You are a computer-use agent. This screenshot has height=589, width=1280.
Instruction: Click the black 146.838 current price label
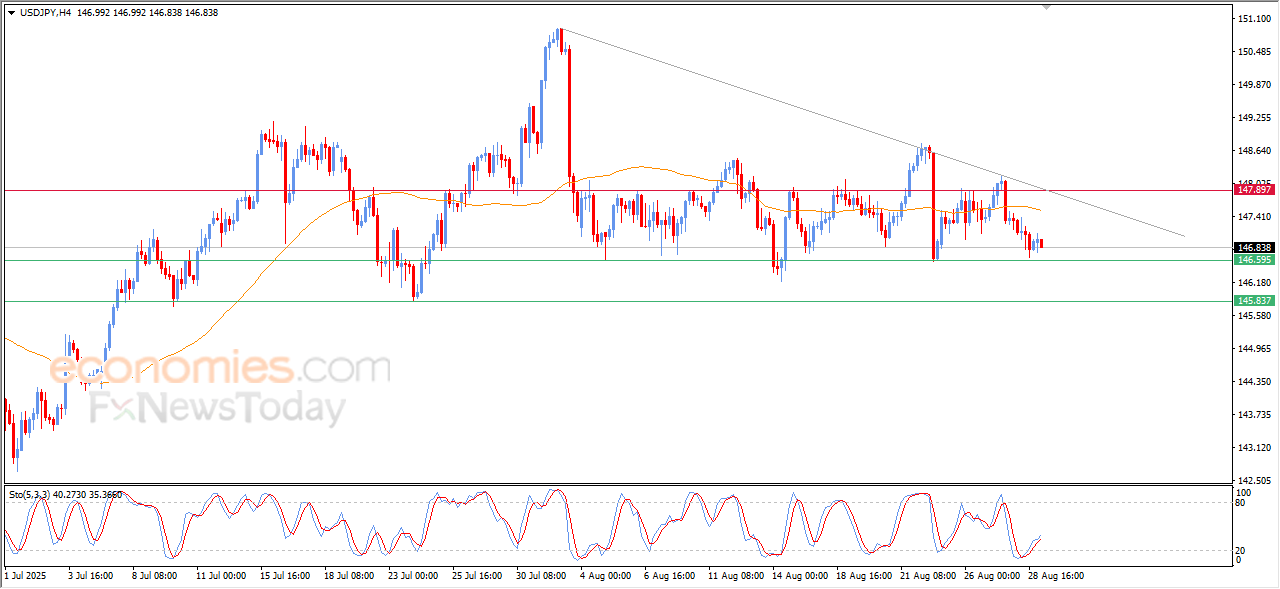point(1254,247)
